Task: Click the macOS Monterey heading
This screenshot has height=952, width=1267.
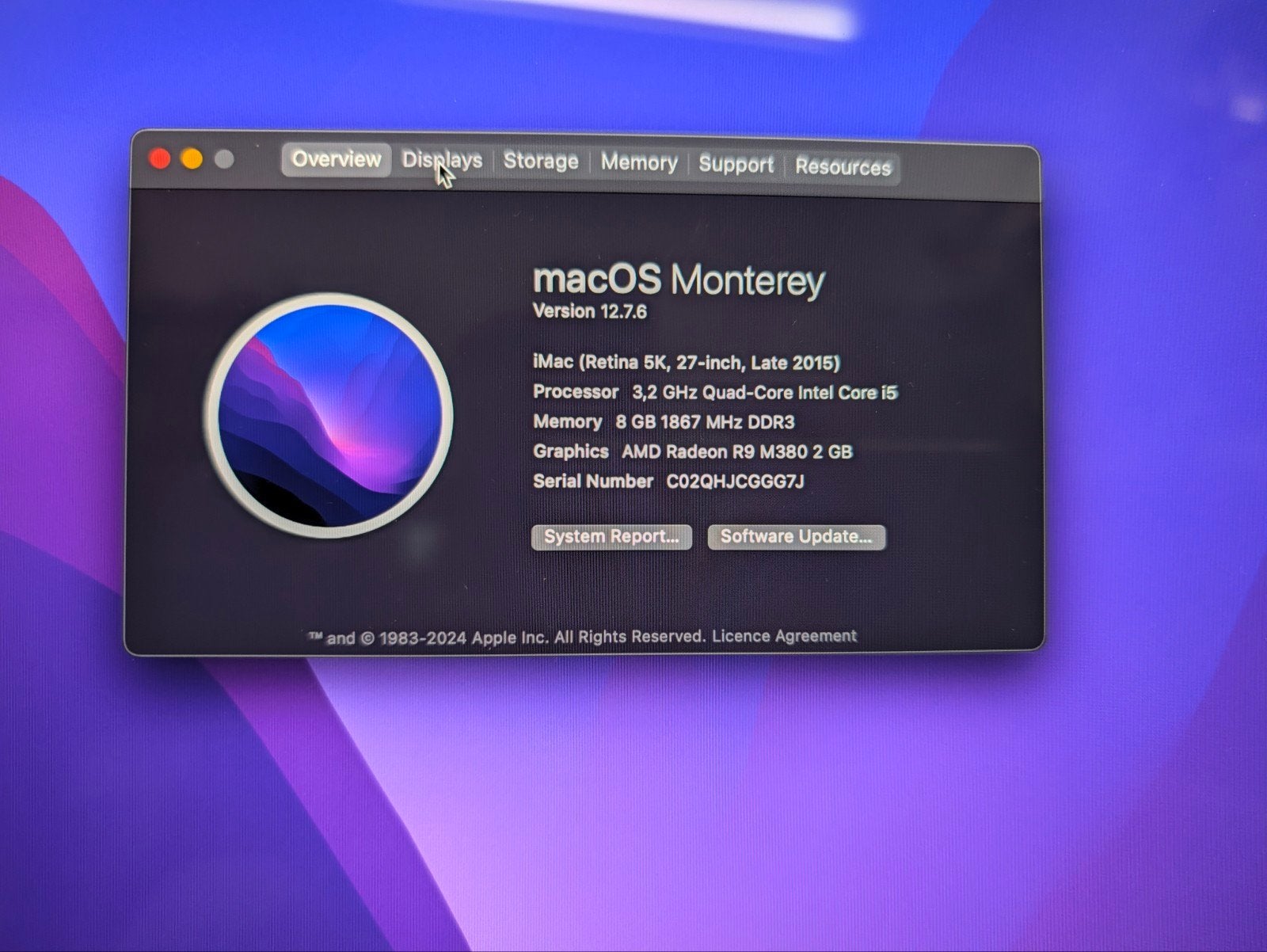Action: tap(679, 280)
